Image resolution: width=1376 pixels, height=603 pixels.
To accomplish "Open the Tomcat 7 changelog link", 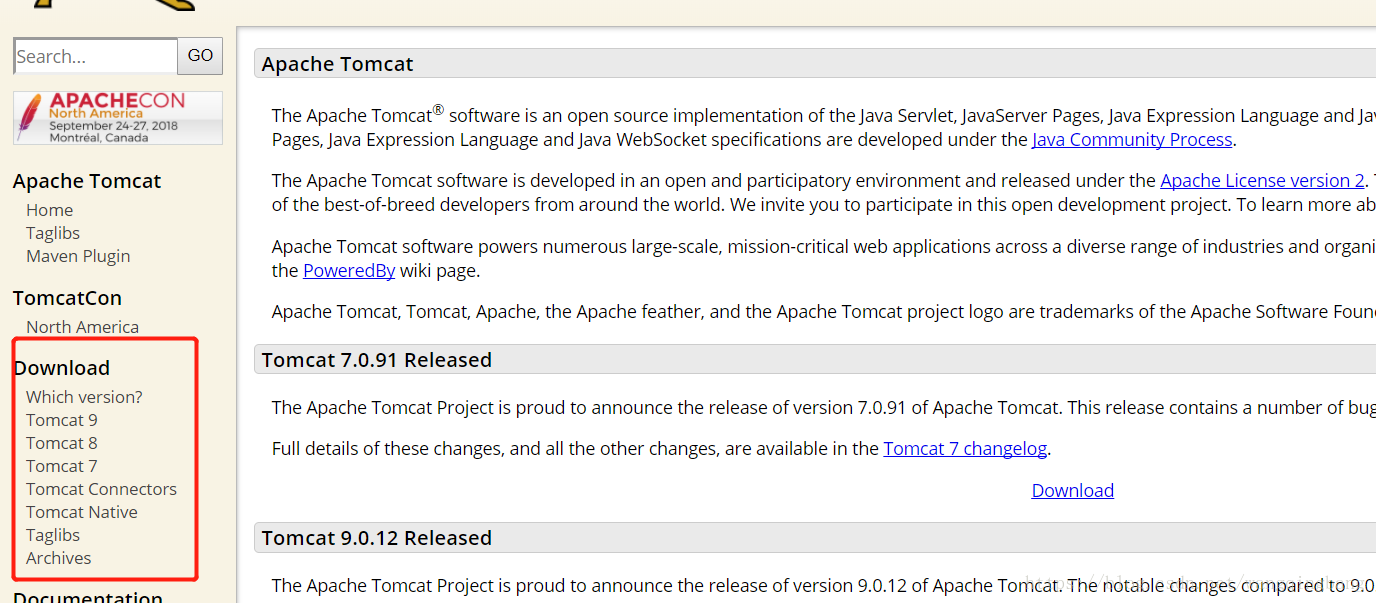I will (x=965, y=449).
